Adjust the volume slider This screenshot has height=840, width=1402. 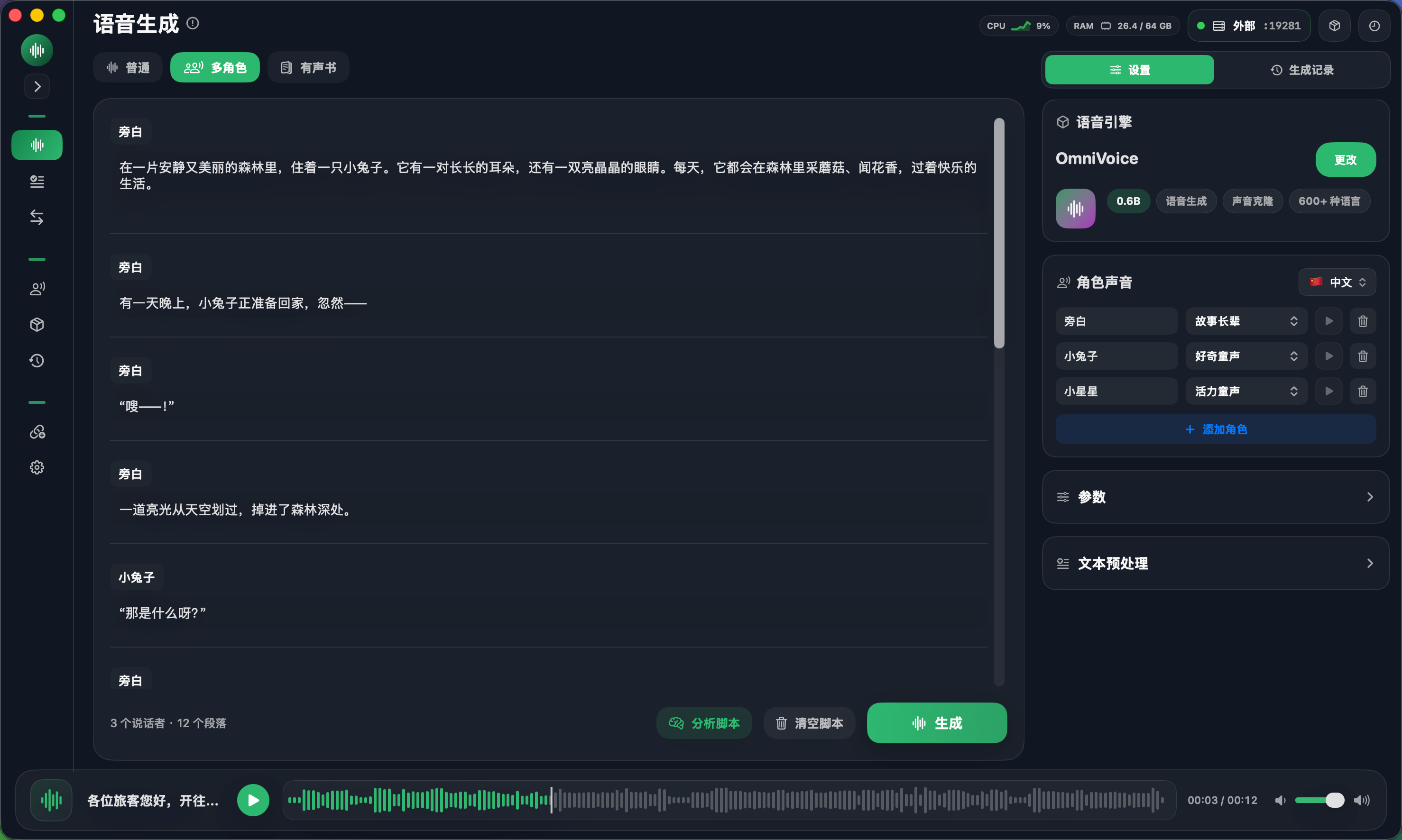1319,800
